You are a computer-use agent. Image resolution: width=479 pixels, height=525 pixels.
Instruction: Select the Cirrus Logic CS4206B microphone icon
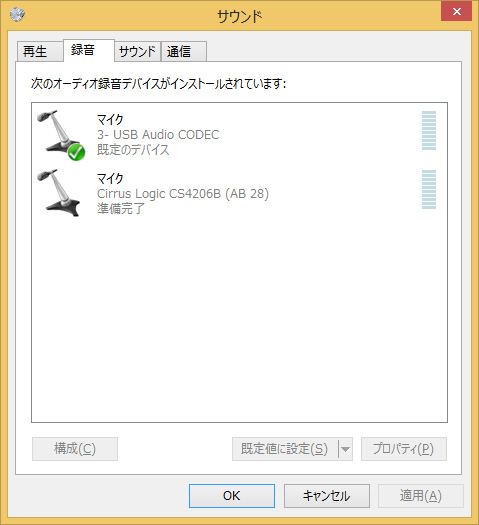[59, 193]
